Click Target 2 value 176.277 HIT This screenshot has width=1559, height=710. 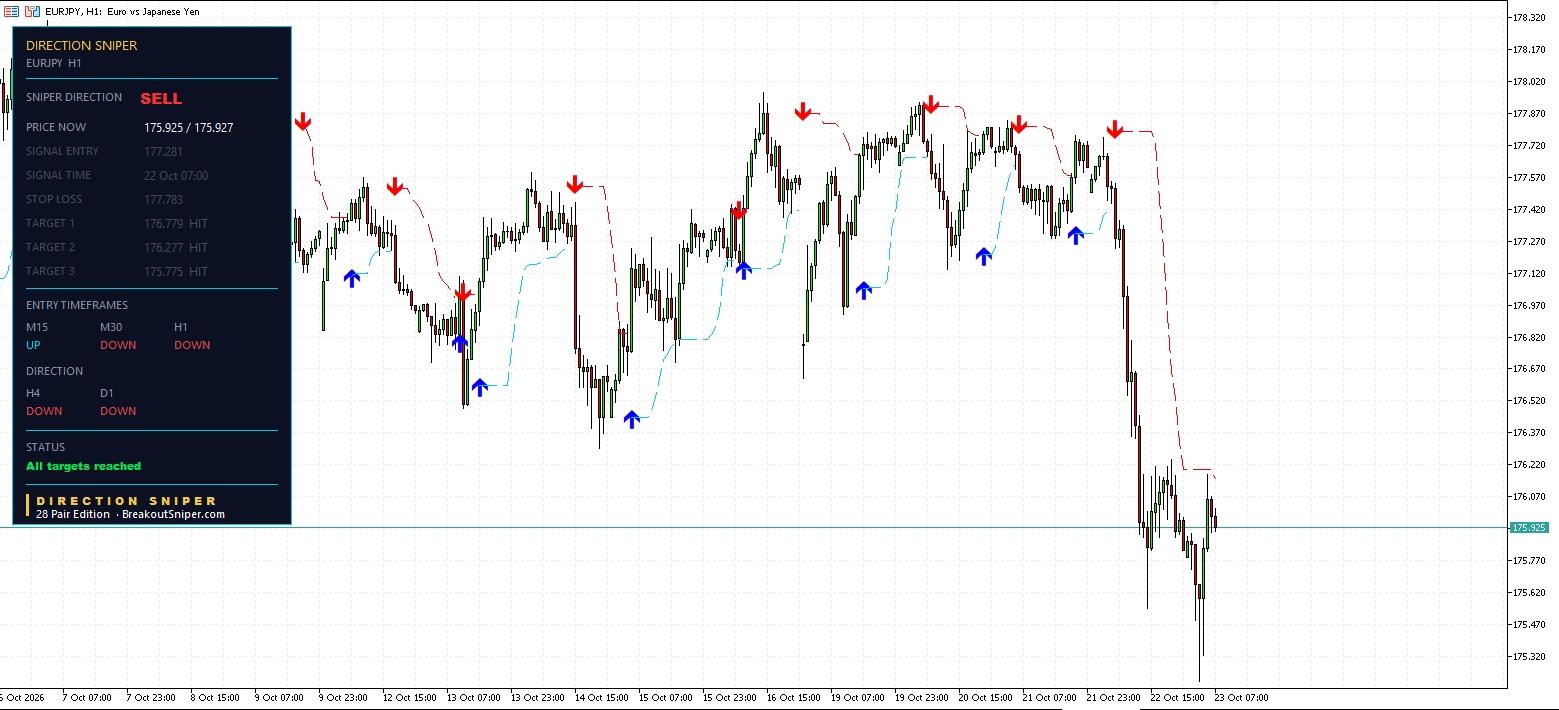point(176,248)
